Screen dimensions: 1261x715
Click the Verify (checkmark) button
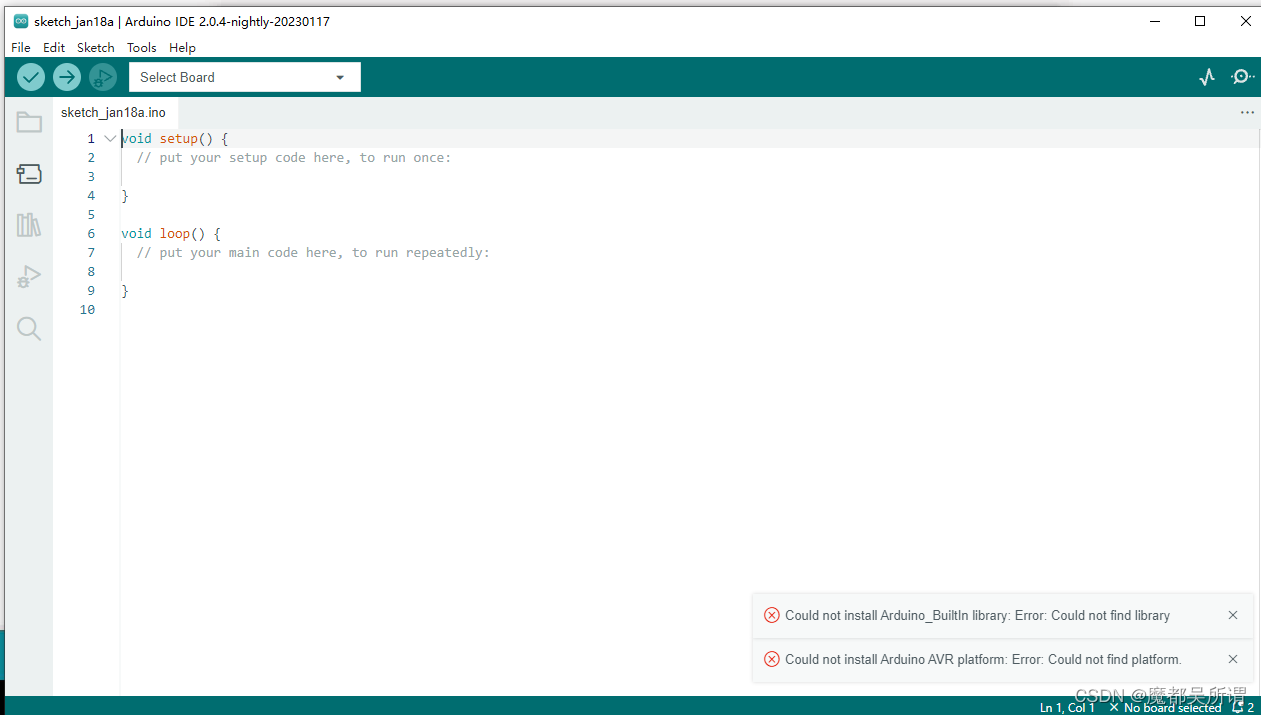pyautogui.click(x=30, y=76)
